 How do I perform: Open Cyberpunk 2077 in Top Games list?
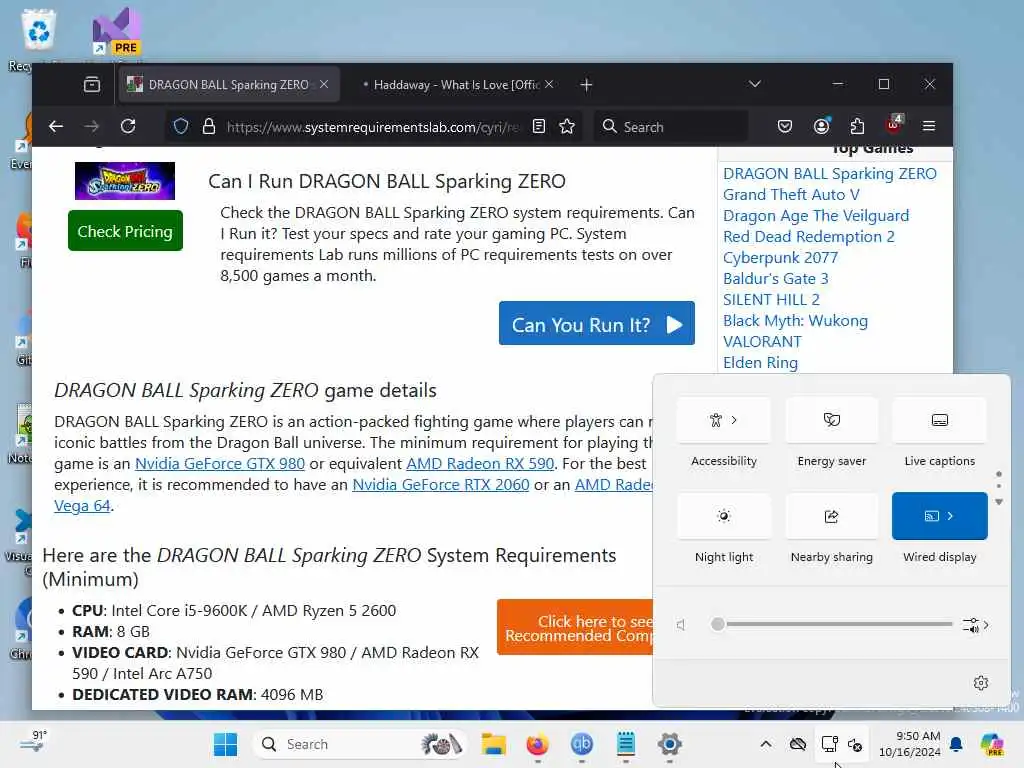(780, 257)
